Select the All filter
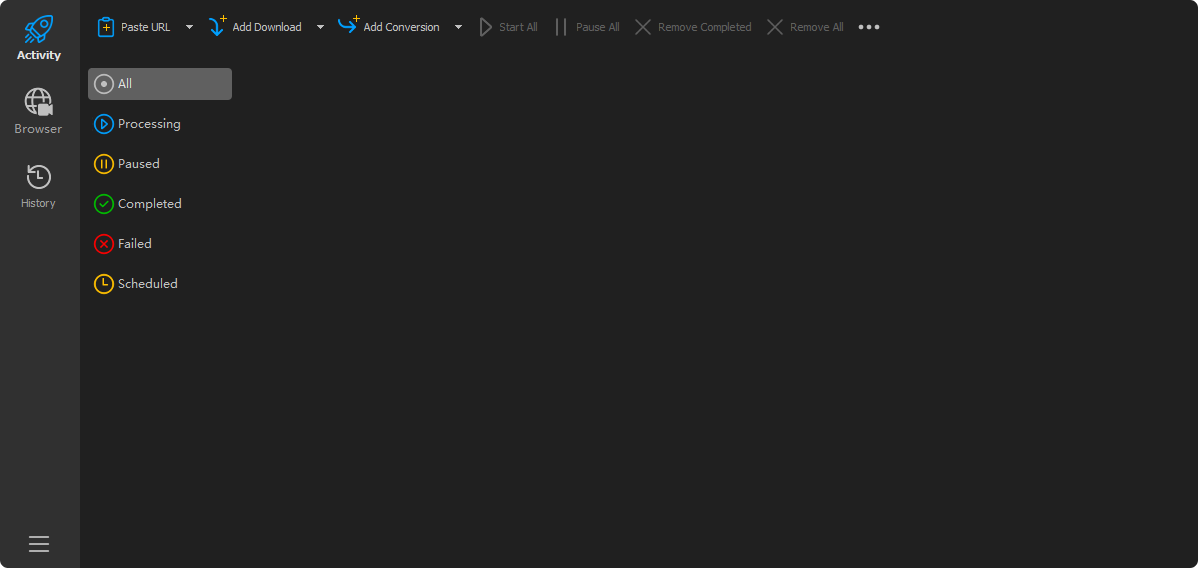Screen dimensions: 1198x568 point(159,84)
